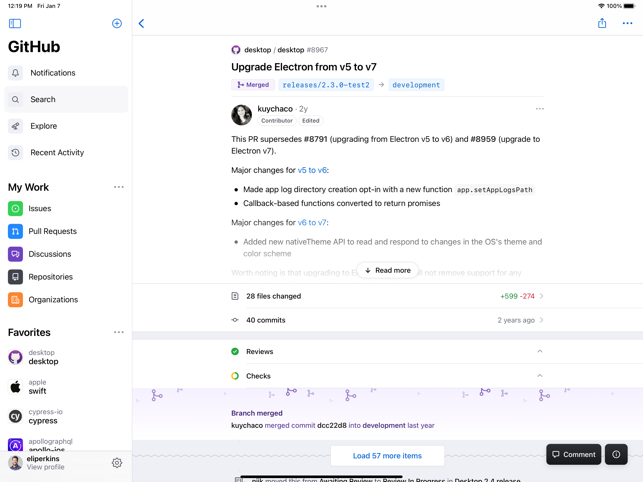Open Organizations under My Work

[66, 300]
